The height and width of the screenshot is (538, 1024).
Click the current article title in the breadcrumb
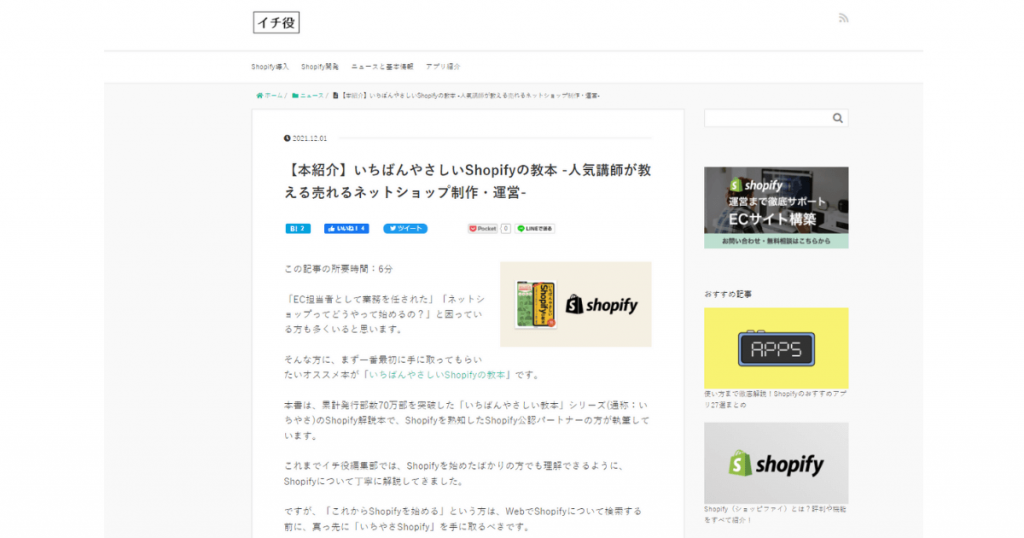(466, 95)
